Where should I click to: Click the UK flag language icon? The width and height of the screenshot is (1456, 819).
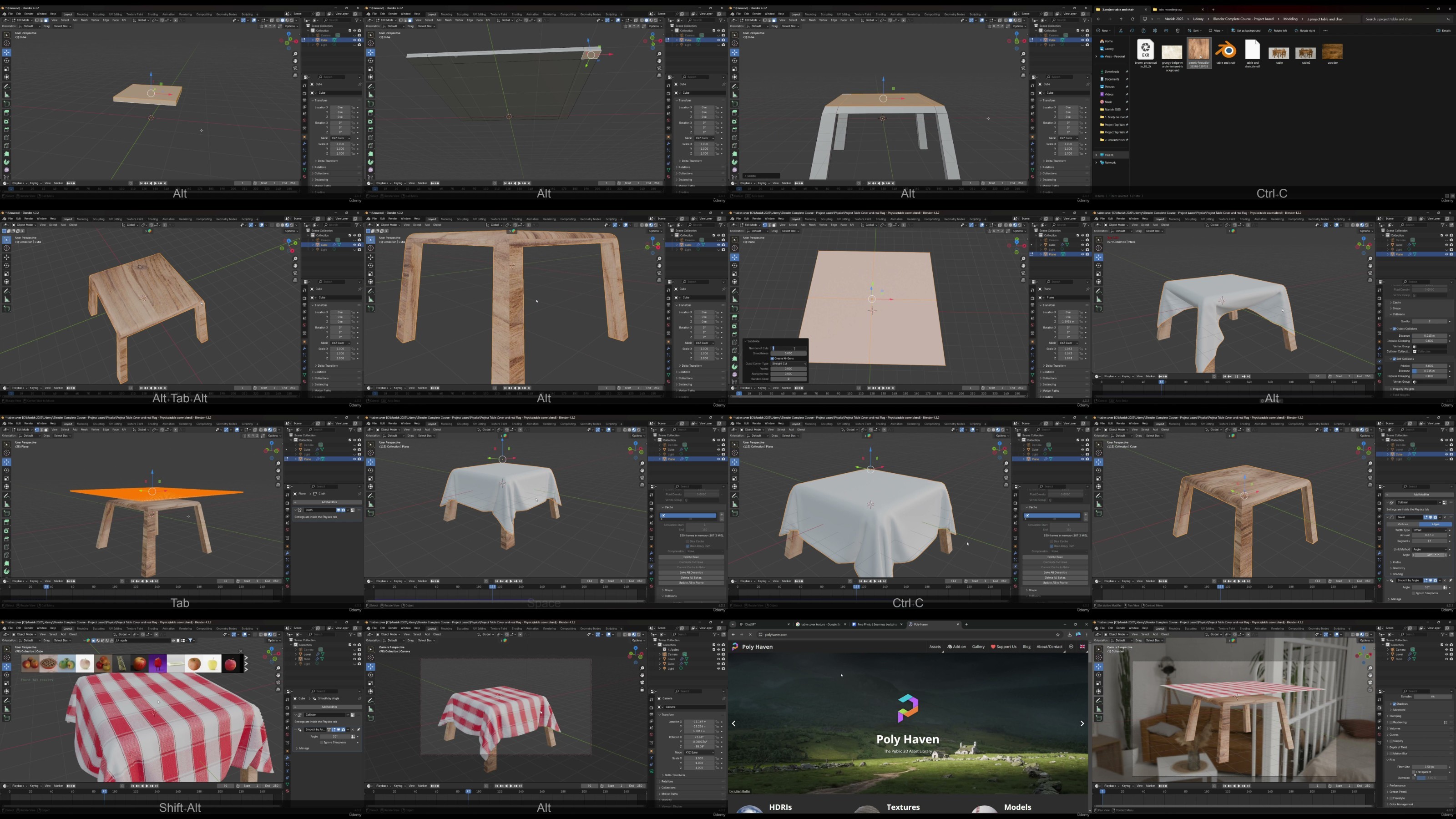pos(1082,647)
